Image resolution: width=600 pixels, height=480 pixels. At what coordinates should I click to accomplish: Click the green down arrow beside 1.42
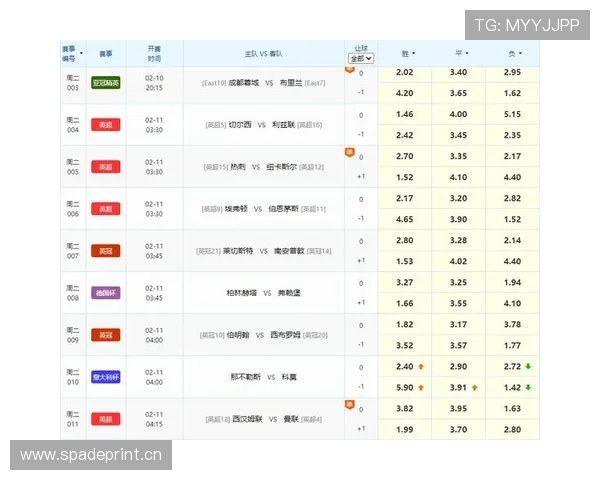(528, 388)
